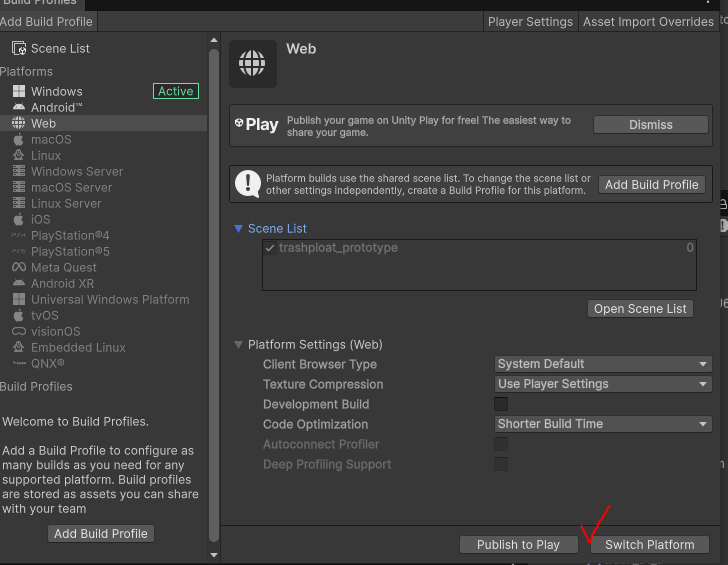Viewport: 728px width, 565px height.
Task: Click the visionOS headset icon
Action: 19,331
